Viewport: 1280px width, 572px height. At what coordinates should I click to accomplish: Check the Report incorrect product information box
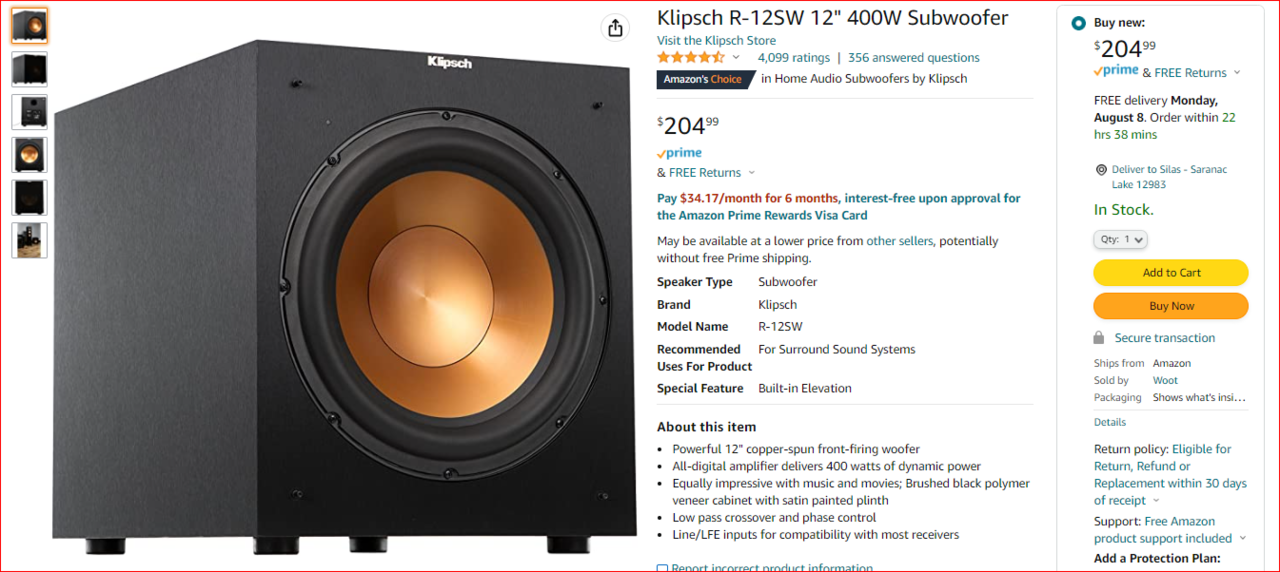tap(662, 568)
